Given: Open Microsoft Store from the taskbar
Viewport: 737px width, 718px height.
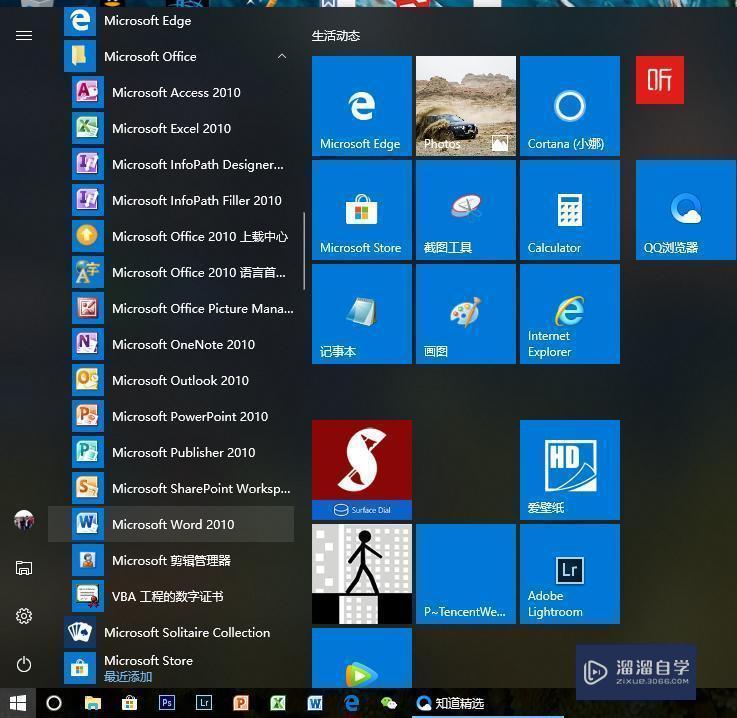Looking at the screenshot, I should pos(129,703).
